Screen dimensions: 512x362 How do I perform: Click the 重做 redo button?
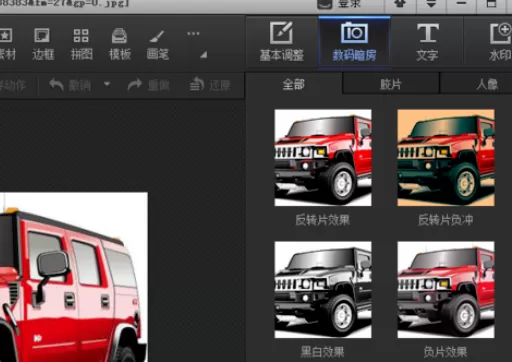[x=149, y=85]
